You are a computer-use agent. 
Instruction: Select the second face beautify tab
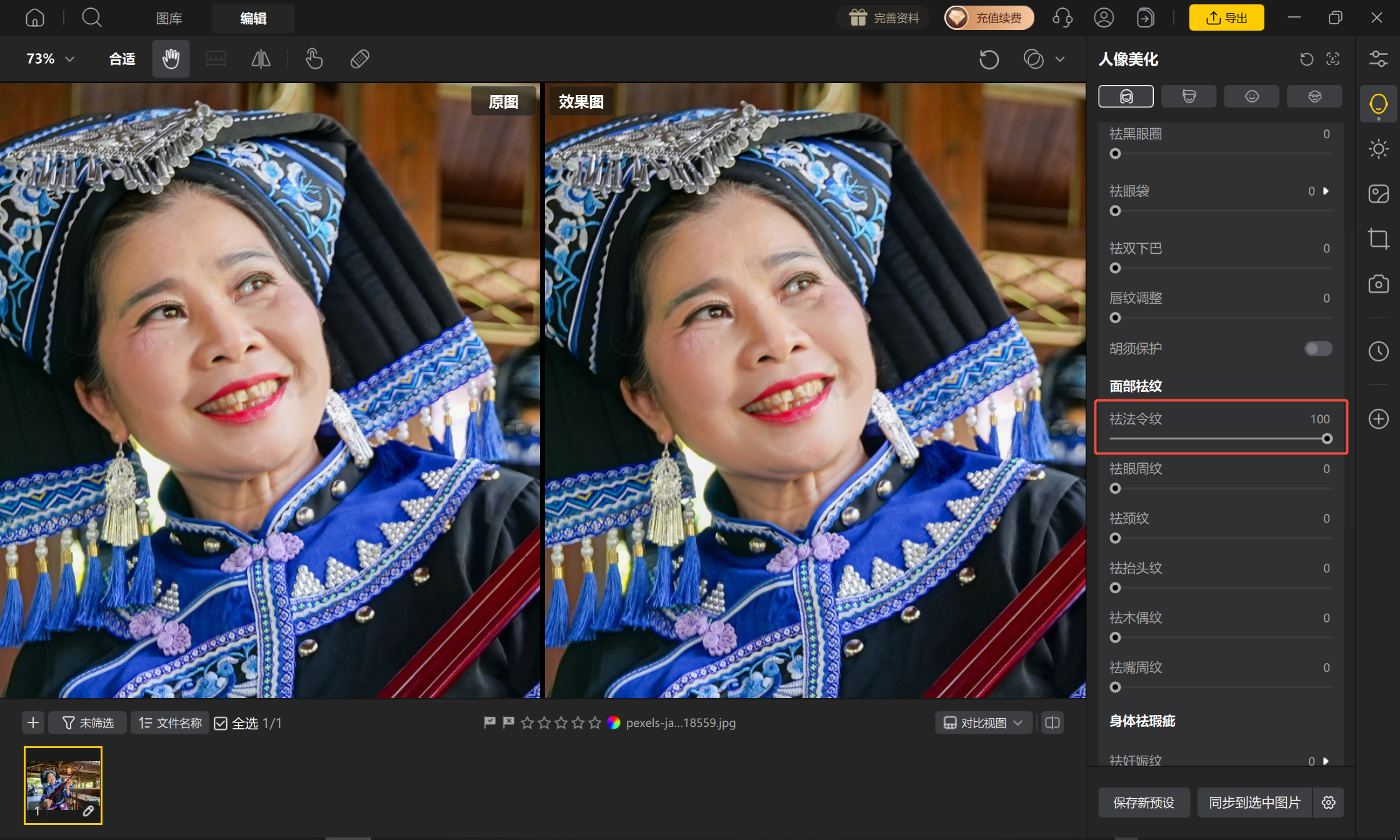click(1189, 96)
